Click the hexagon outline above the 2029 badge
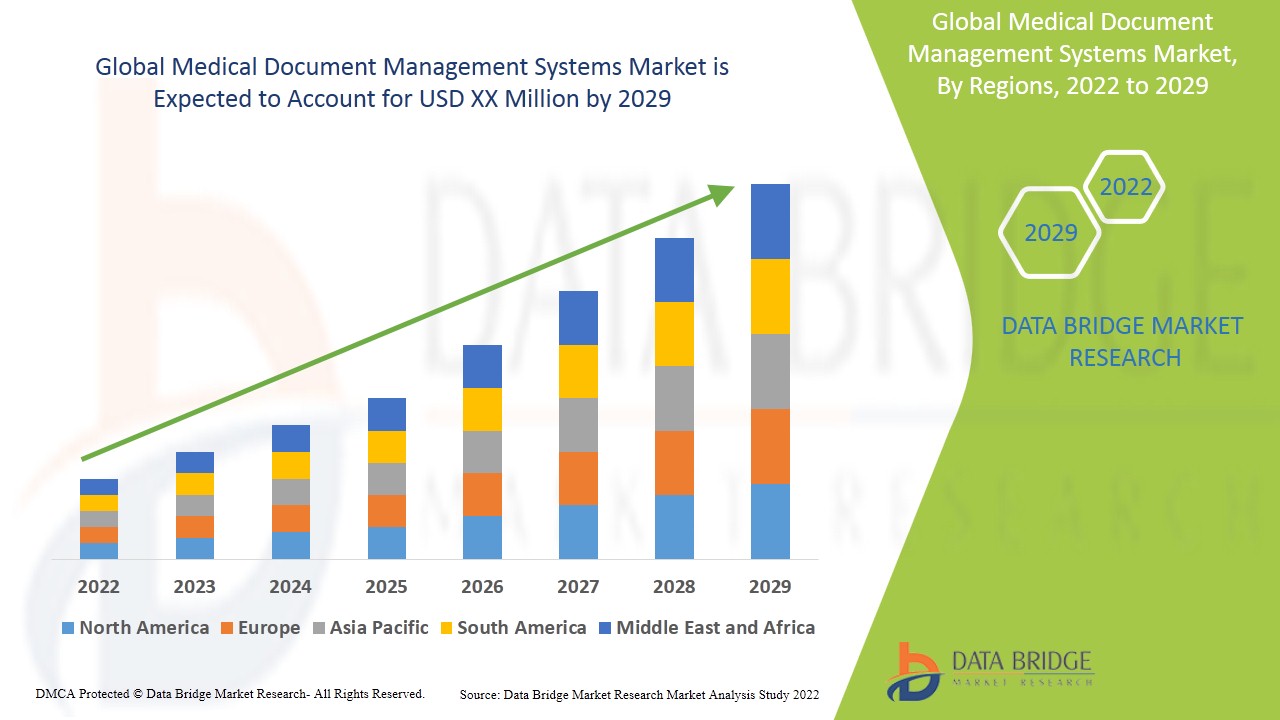Viewport: 1280px width, 720px height. pos(1125,186)
